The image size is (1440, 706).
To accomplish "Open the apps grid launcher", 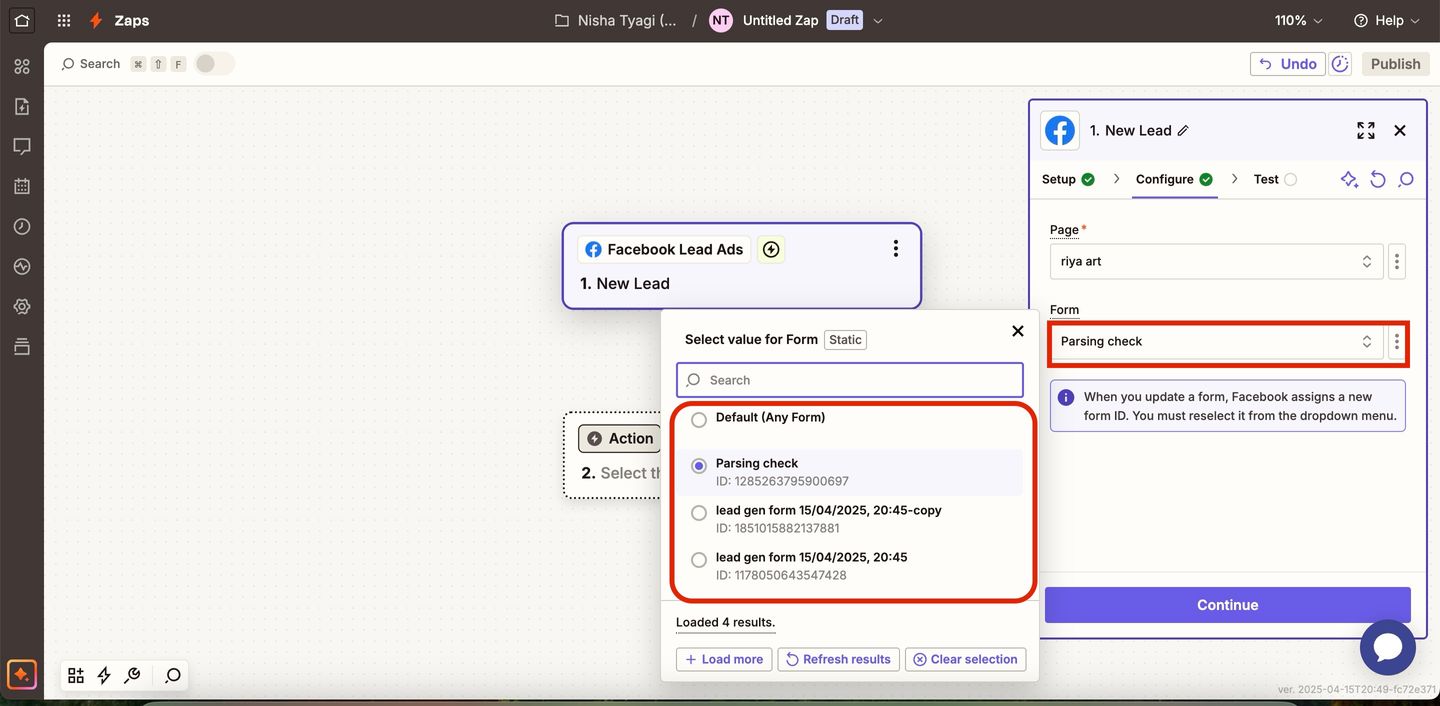I will [x=64, y=20].
